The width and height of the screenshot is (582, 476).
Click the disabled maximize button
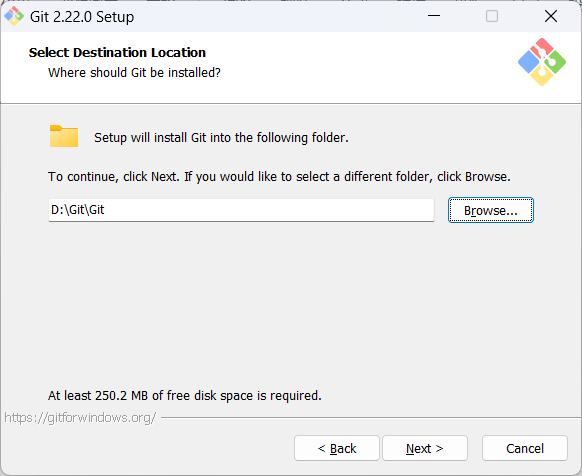[492, 16]
